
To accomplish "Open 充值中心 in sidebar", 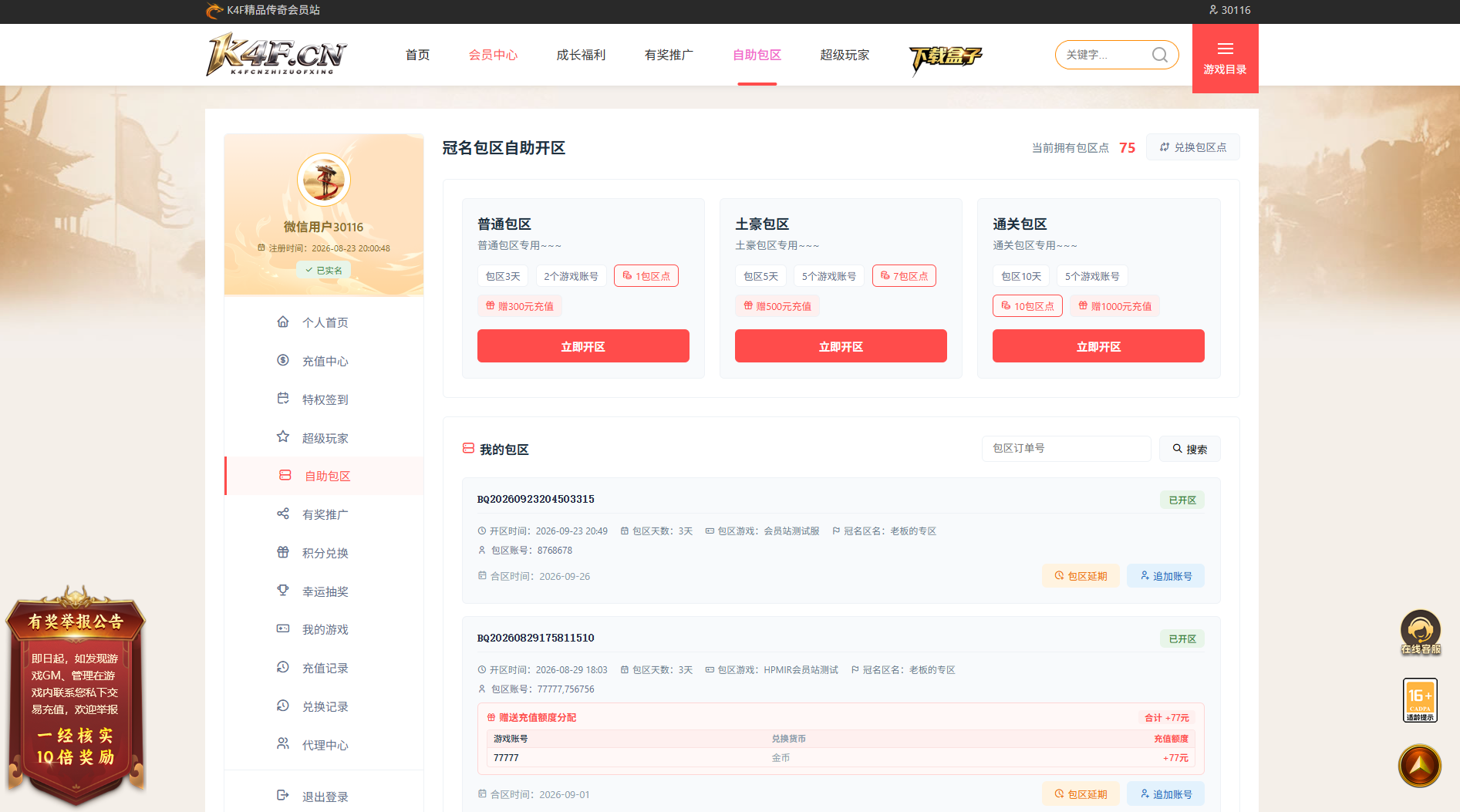I will (324, 361).
